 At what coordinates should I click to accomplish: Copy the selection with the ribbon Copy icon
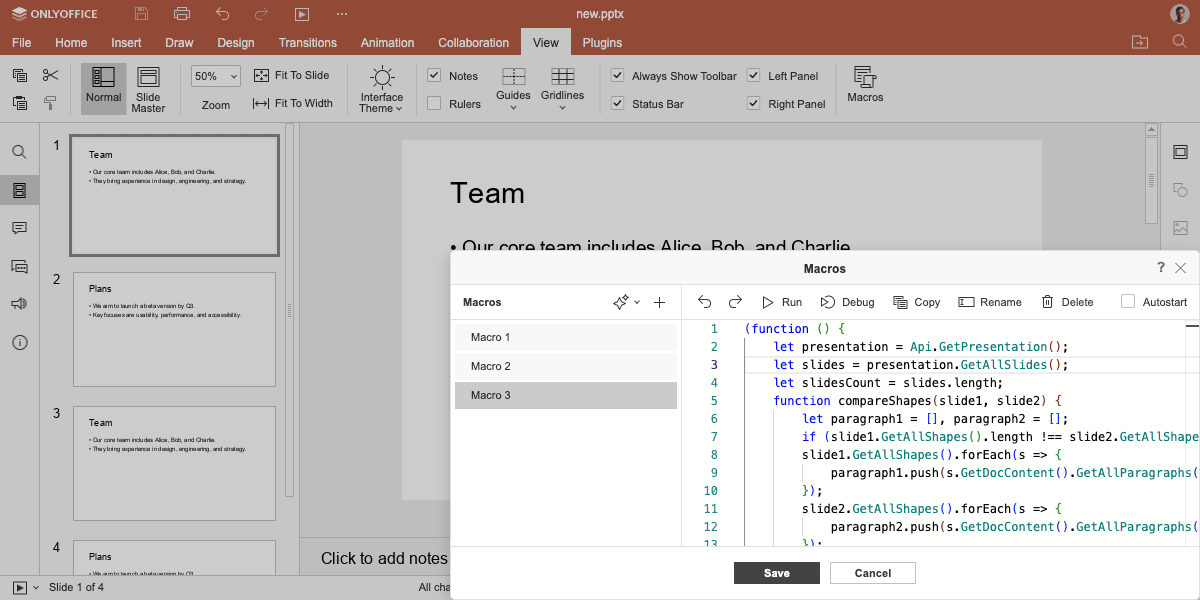[20, 75]
